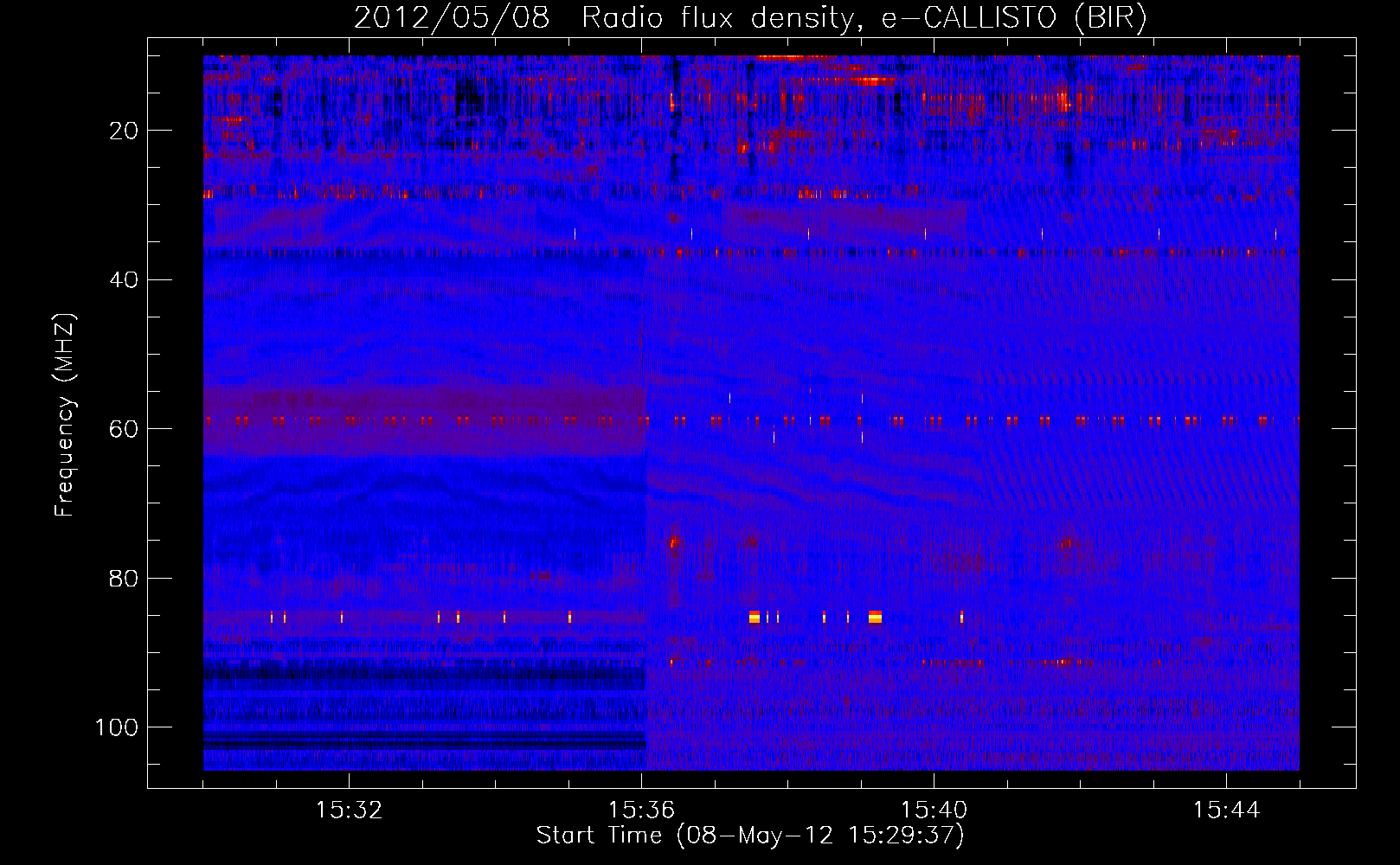
Task: Click the 'Start Time (08-May-12 15:29:37)' label
Action: click(x=750, y=836)
